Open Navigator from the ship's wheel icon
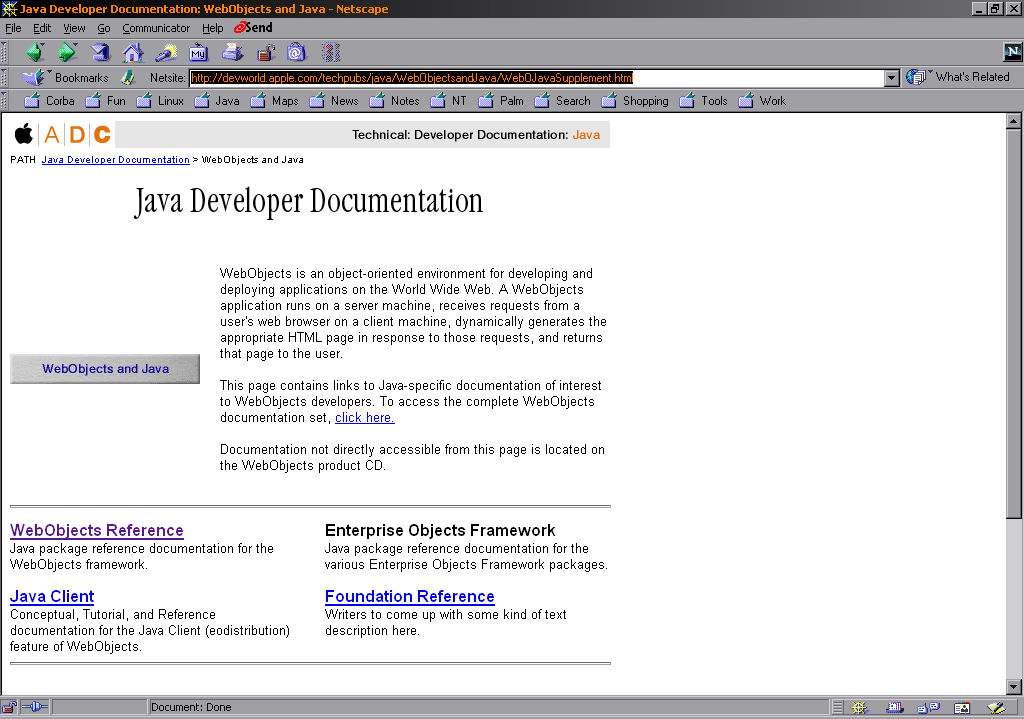 (860, 707)
